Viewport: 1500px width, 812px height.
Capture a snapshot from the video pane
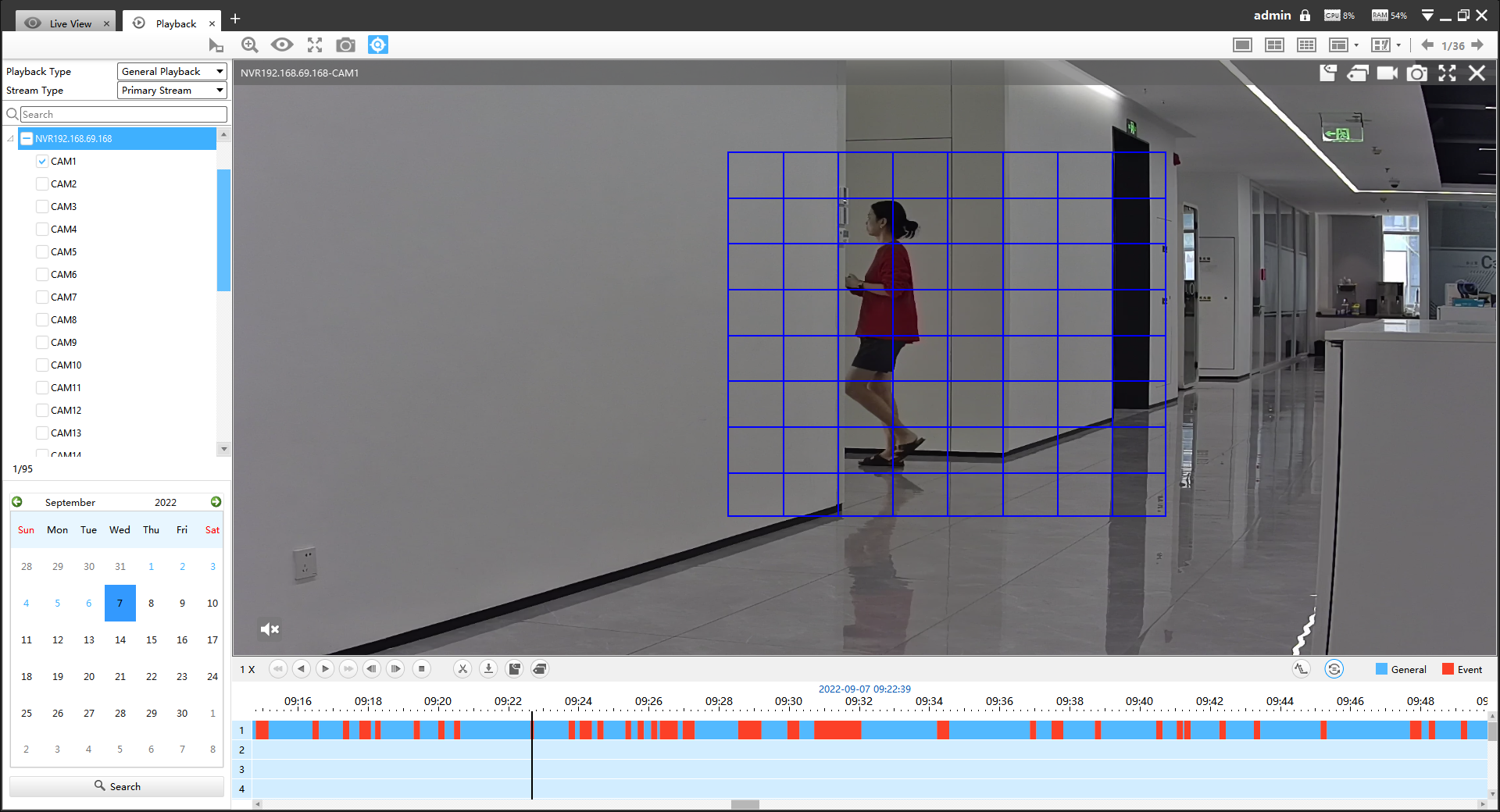(1417, 73)
